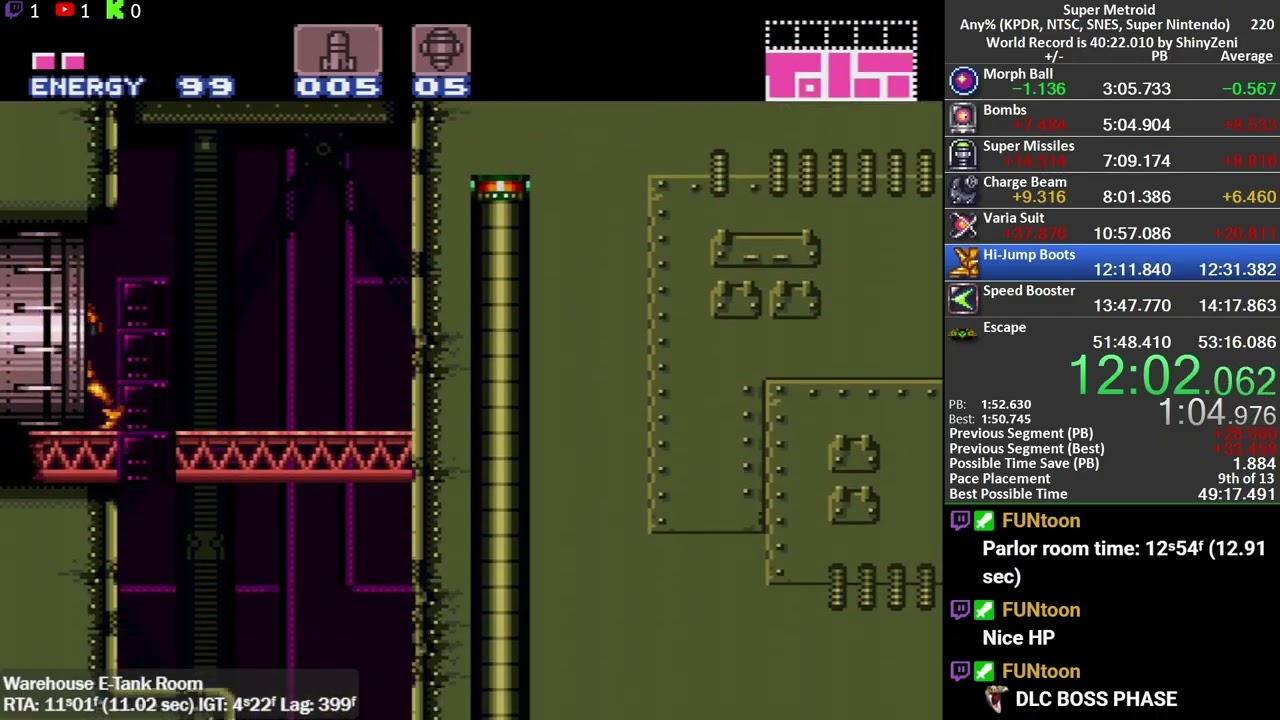Click Morph Ball PB time 3:05.733

pyautogui.click(x=1137, y=89)
